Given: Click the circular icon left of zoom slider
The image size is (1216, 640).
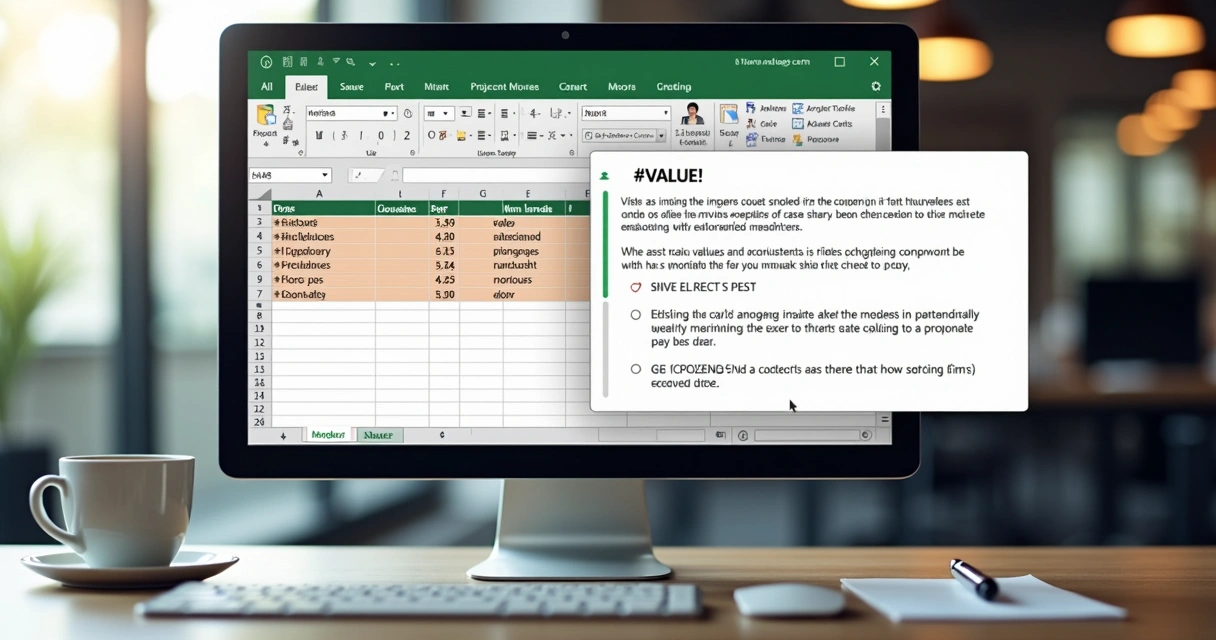Looking at the screenshot, I should coord(742,435).
